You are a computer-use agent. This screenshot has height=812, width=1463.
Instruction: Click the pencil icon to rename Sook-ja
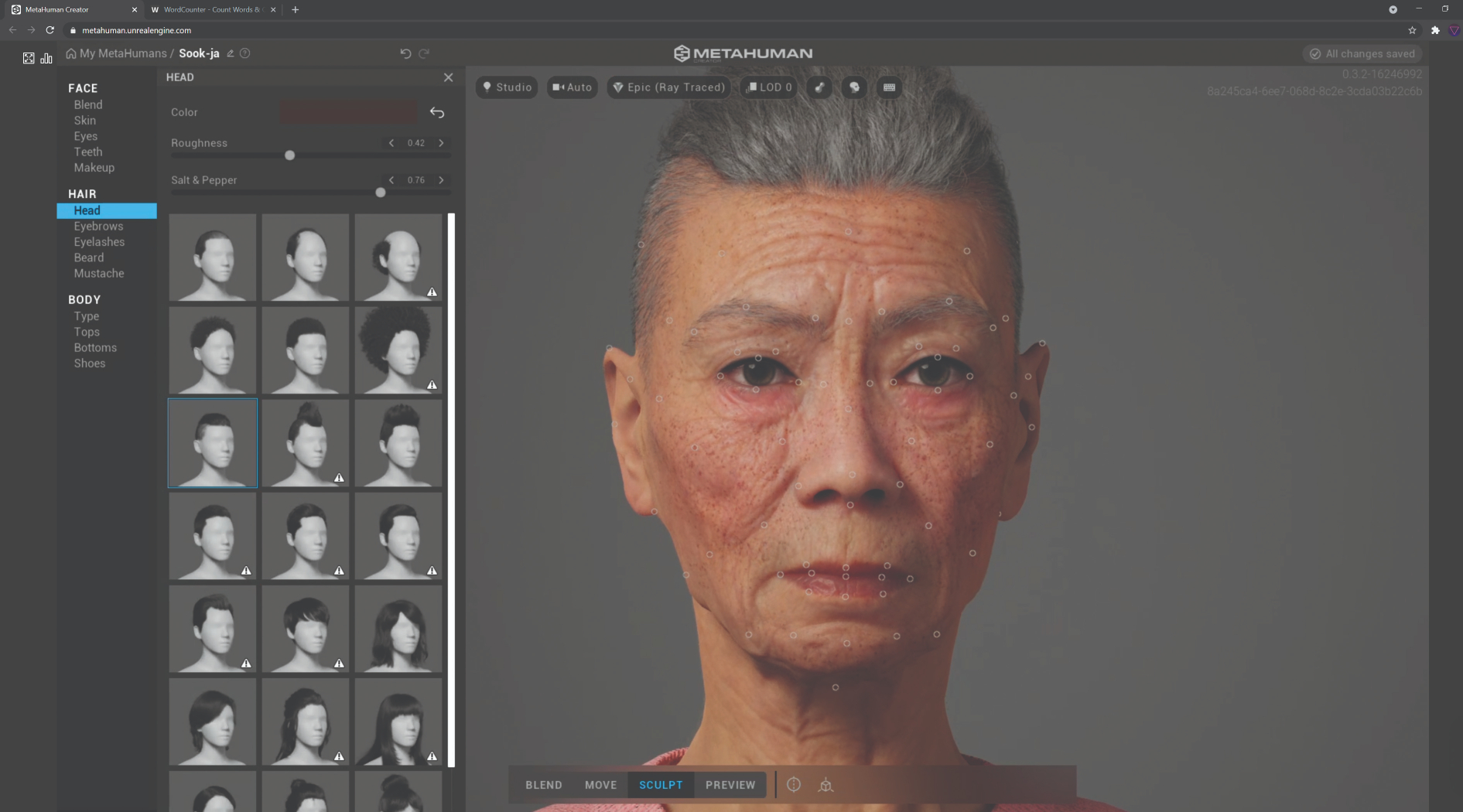point(231,53)
